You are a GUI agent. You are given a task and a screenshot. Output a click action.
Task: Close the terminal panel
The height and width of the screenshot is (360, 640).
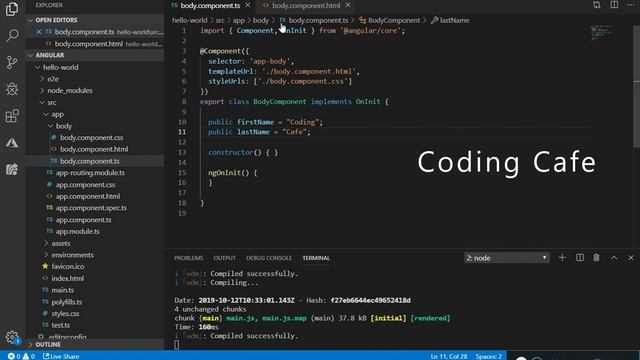pyautogui.click(x=631, y=258)
